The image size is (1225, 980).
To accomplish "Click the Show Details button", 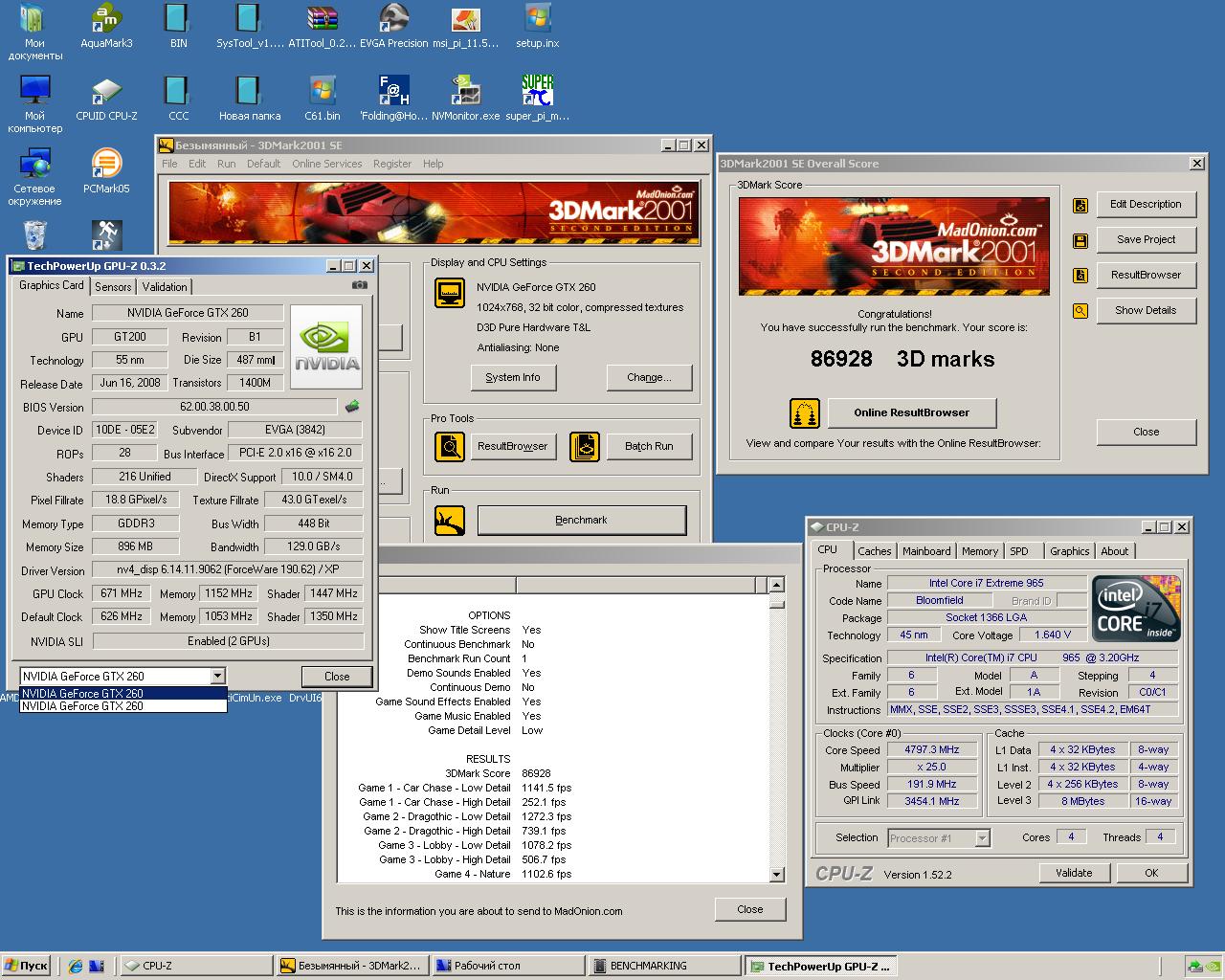I will (1146, 310).
